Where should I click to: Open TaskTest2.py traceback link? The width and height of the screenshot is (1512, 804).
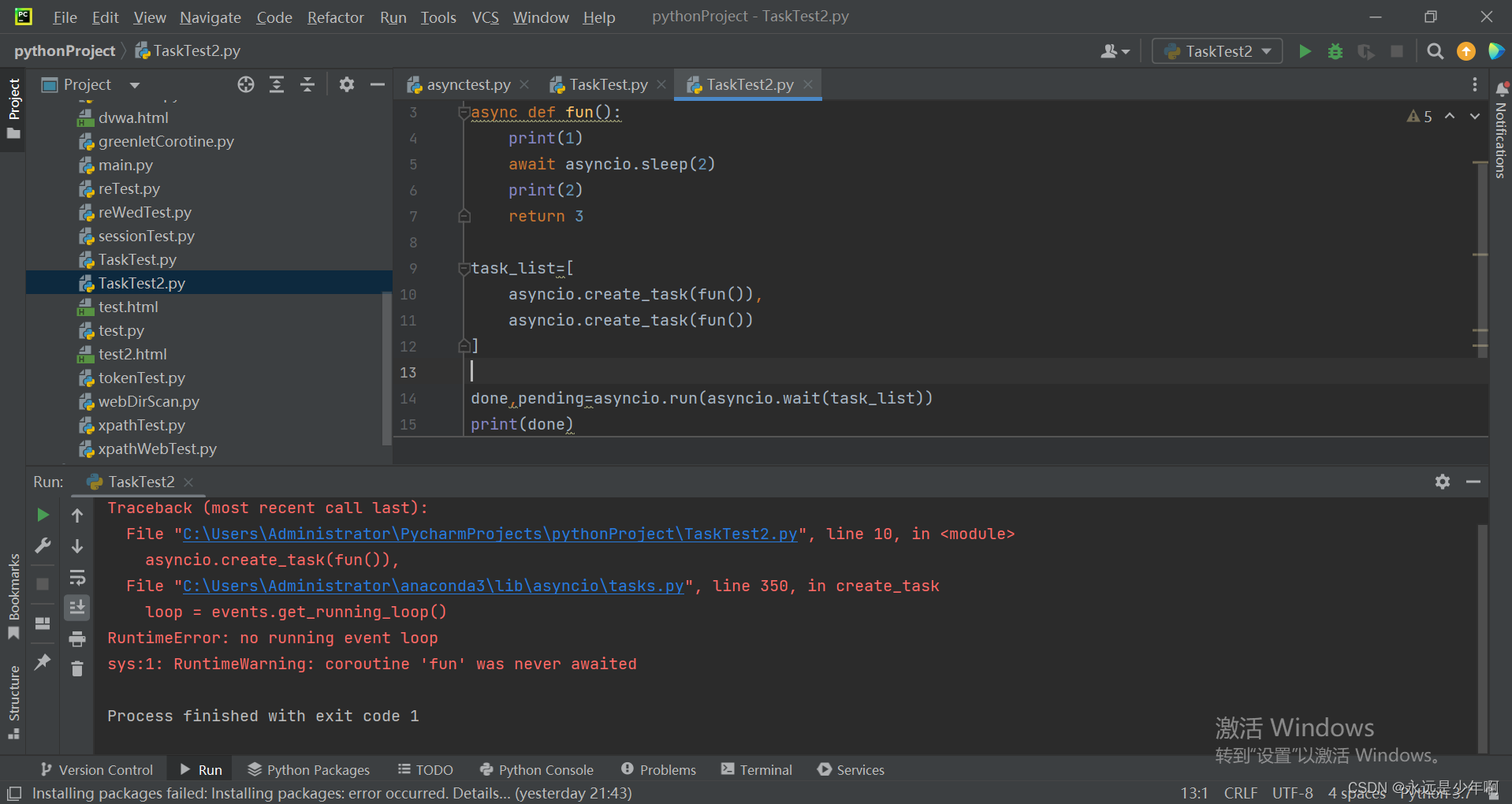tap(490, 534)
